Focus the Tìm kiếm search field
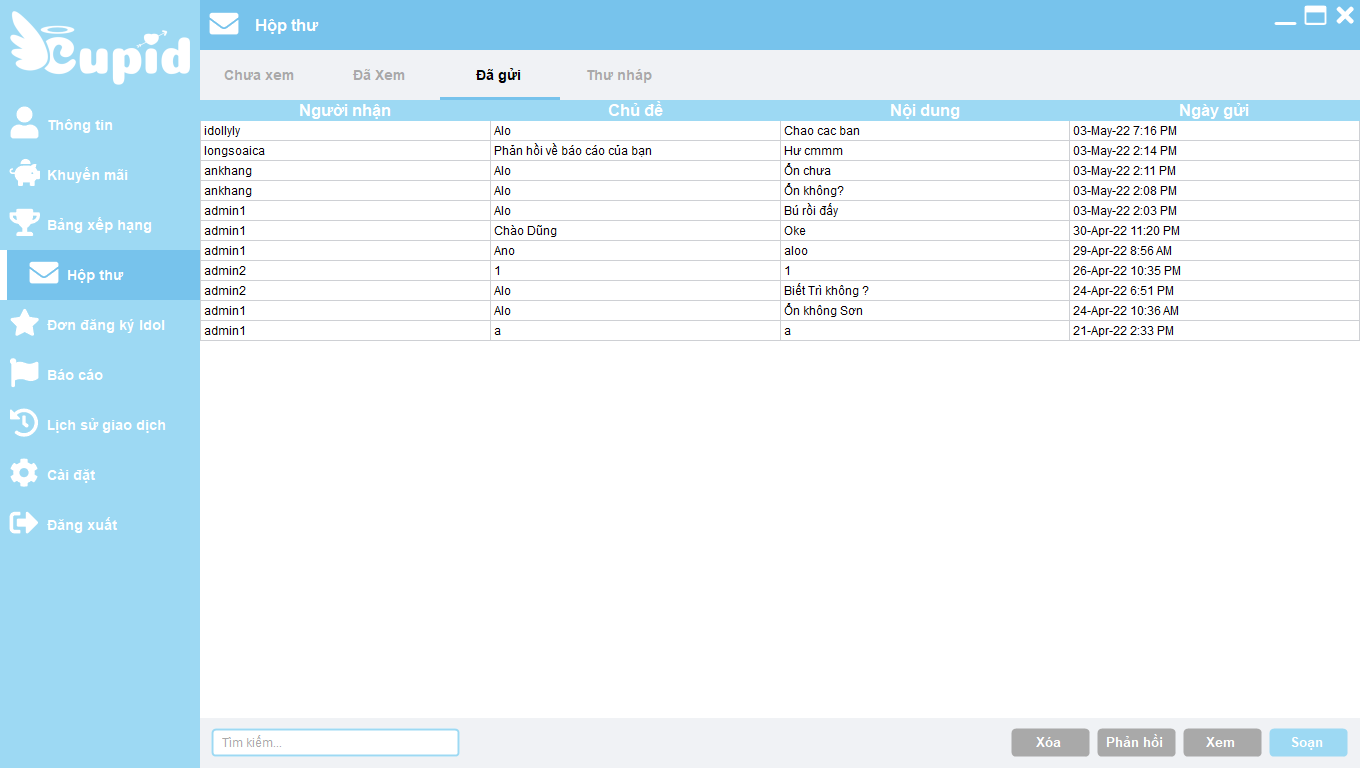 [335, 742]
